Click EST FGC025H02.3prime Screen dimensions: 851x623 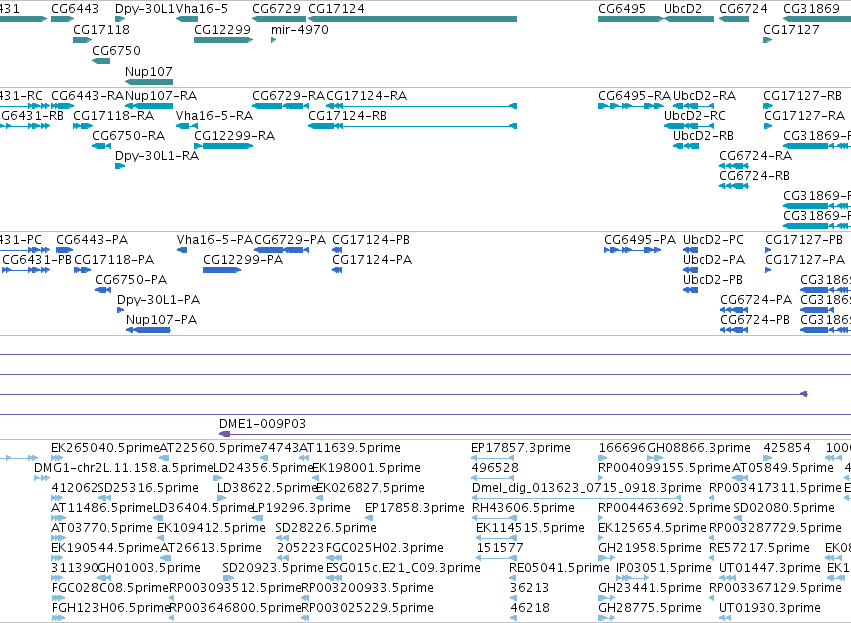384,548
